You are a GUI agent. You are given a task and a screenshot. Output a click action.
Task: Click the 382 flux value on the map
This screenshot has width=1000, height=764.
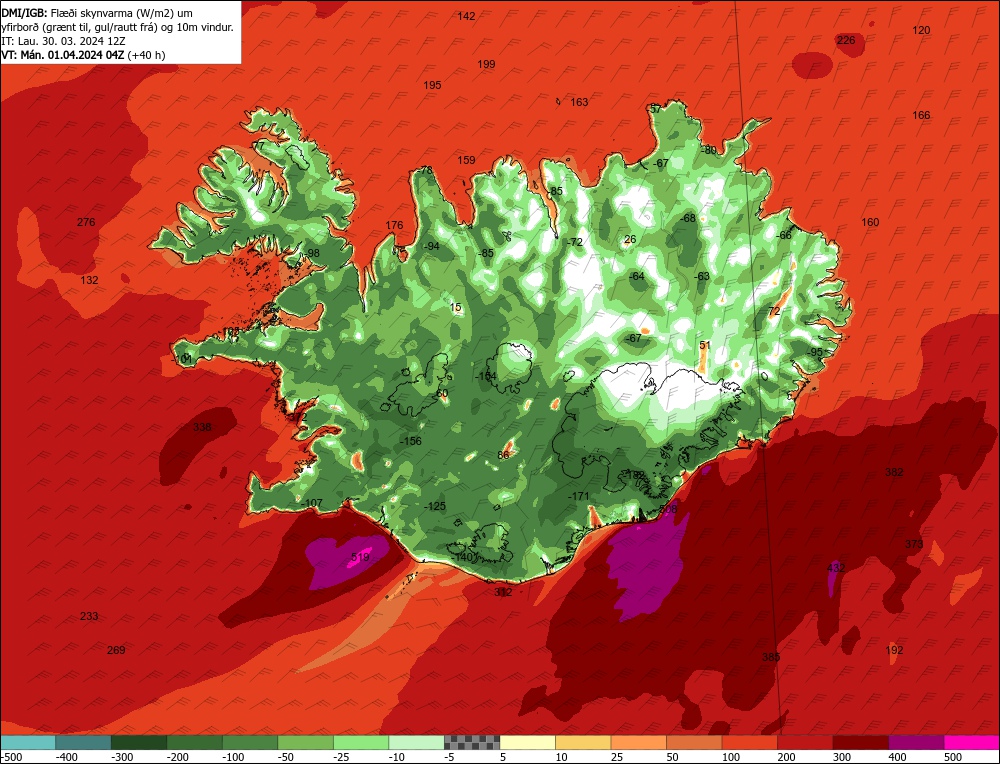point(894,472)
